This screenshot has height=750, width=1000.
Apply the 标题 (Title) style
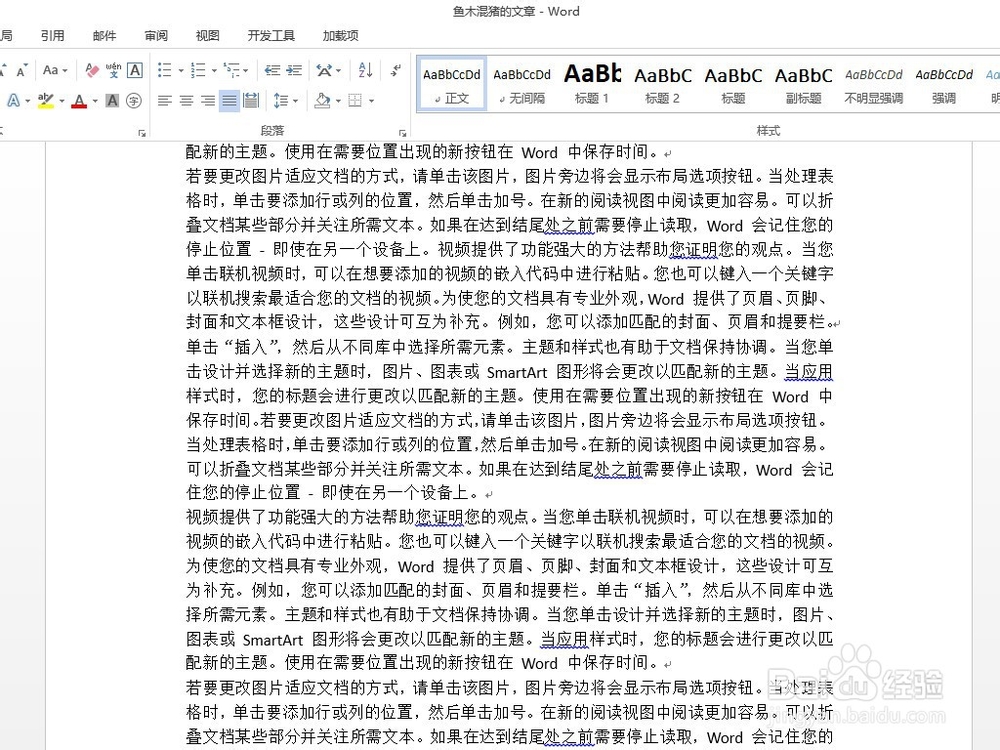(x=733, y=84)
